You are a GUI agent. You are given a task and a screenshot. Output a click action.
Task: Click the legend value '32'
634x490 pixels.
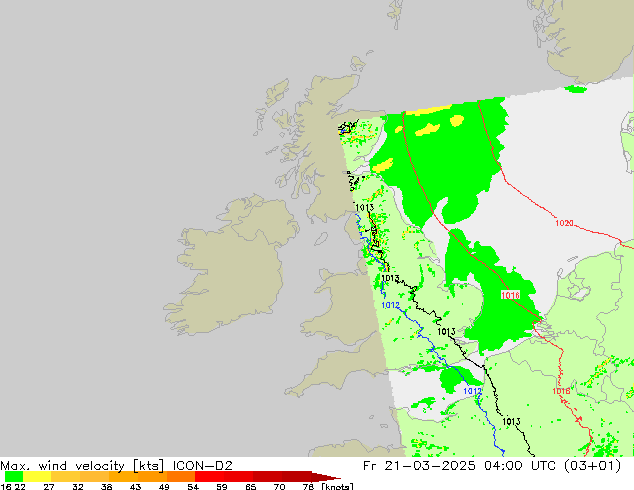[78, 486]
